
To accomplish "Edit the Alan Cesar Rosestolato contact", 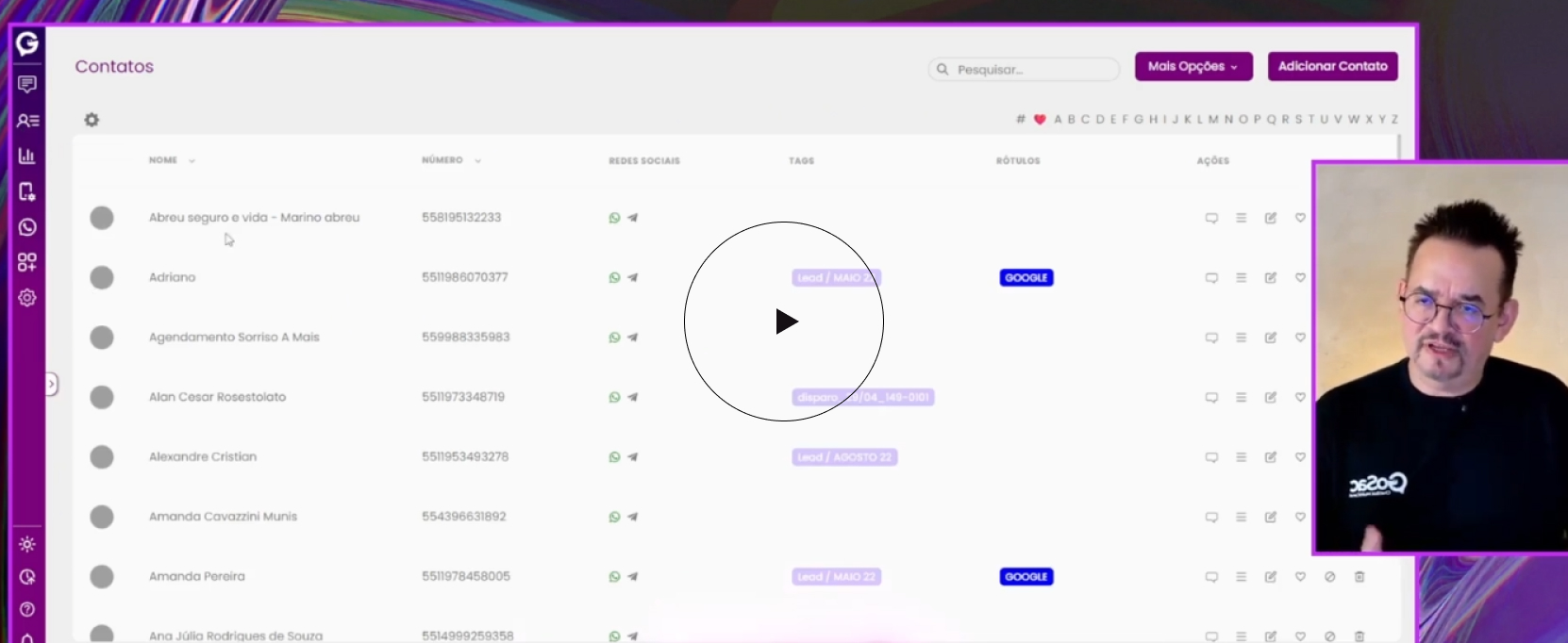I will click(x=1271, y=397).
